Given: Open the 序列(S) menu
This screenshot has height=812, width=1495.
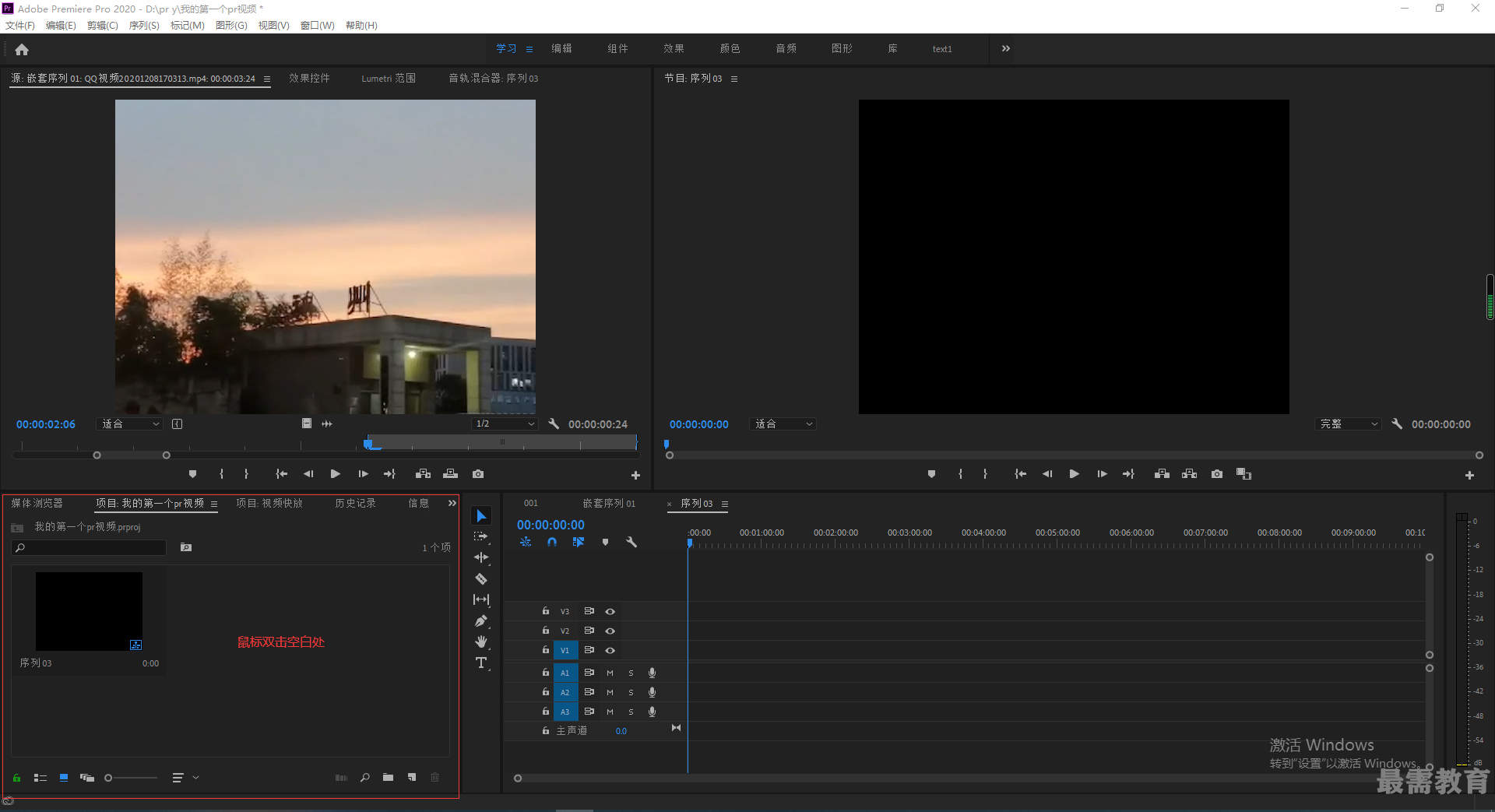Looking at the screenshot, I should point(144,26).
